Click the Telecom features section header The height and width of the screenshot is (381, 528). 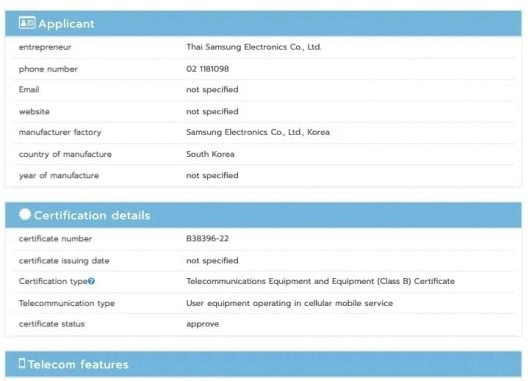click(x=263, y=364)
